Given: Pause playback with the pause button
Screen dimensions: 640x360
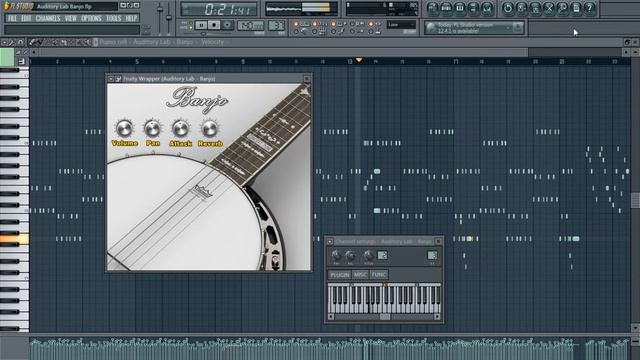Looking at the screenshot, I should click(x=201, y=25).
